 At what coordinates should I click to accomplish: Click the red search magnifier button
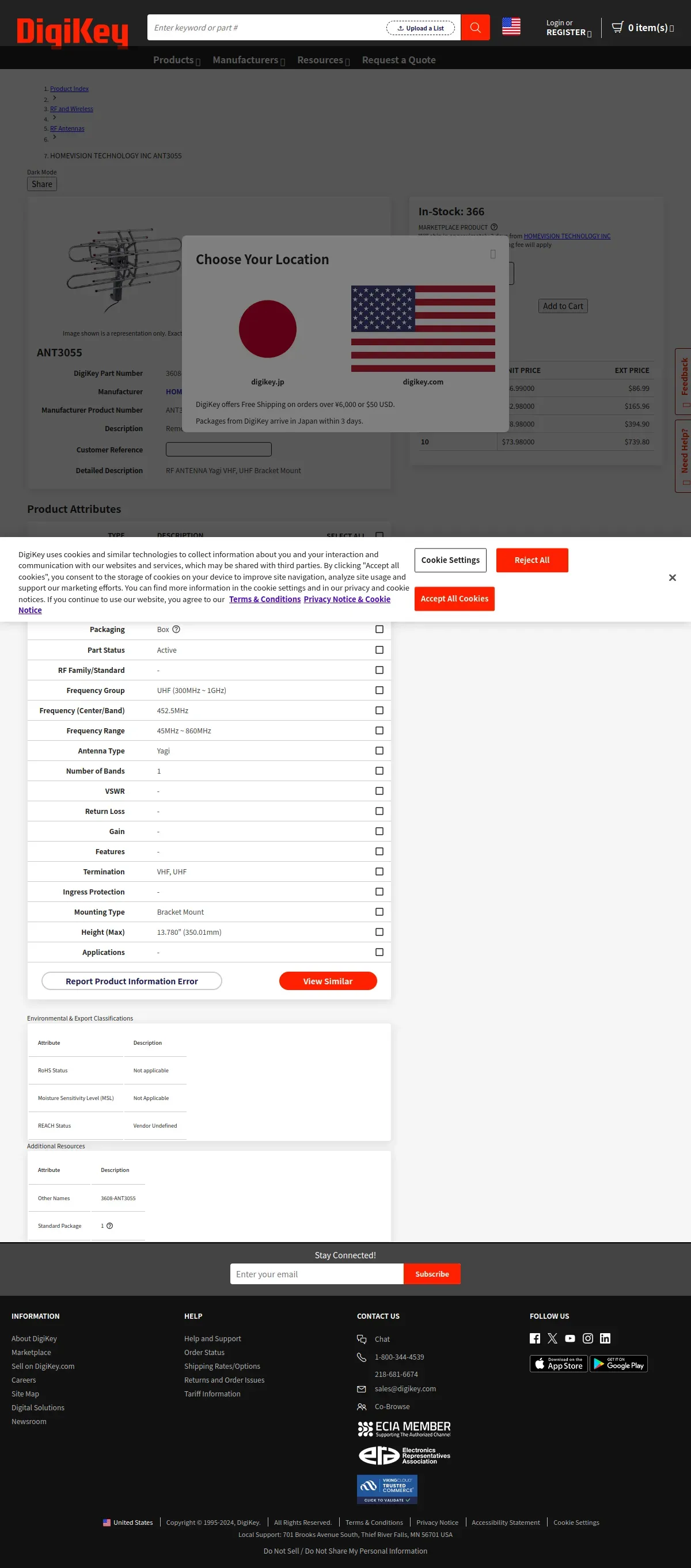click(476, 28)
